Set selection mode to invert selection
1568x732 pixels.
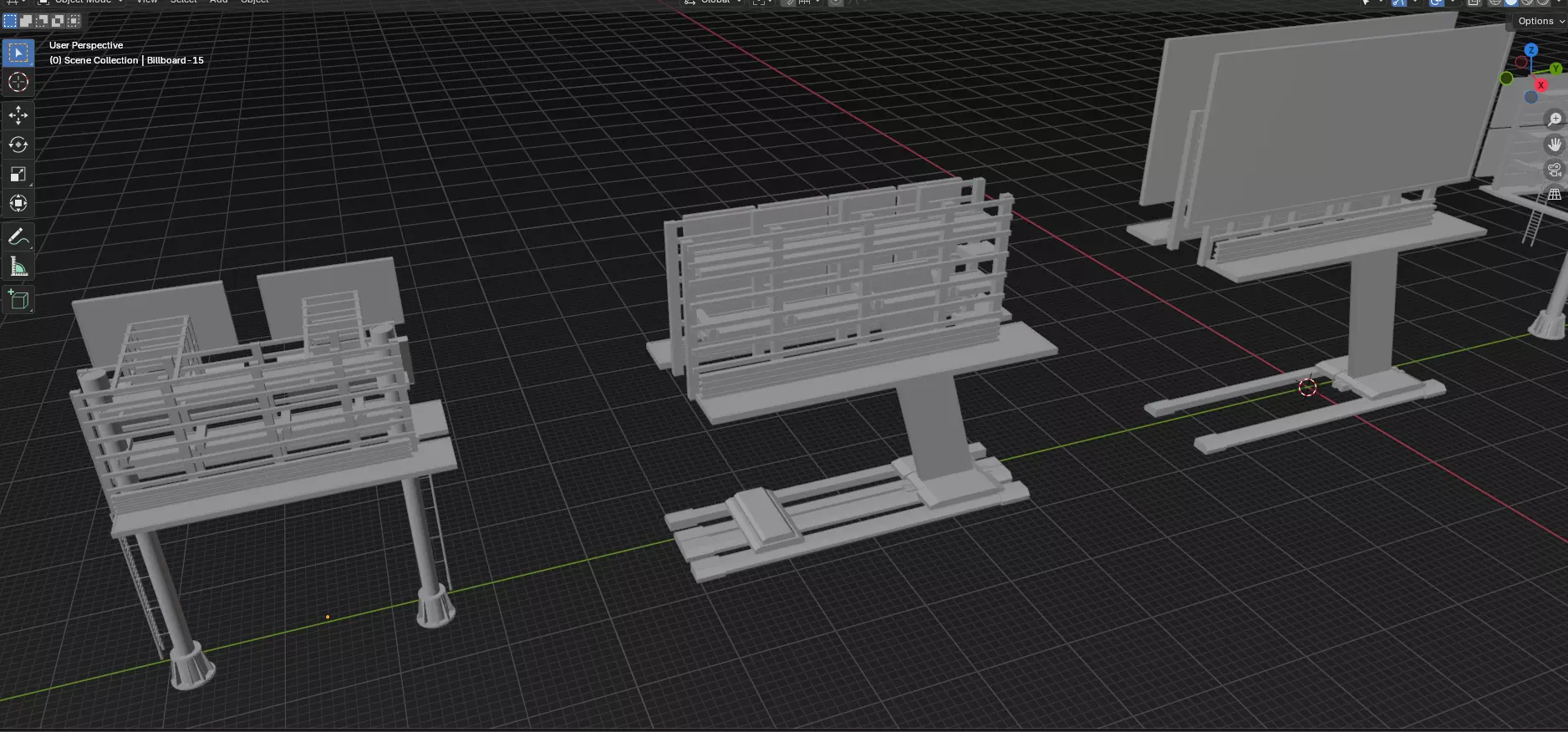58,21
